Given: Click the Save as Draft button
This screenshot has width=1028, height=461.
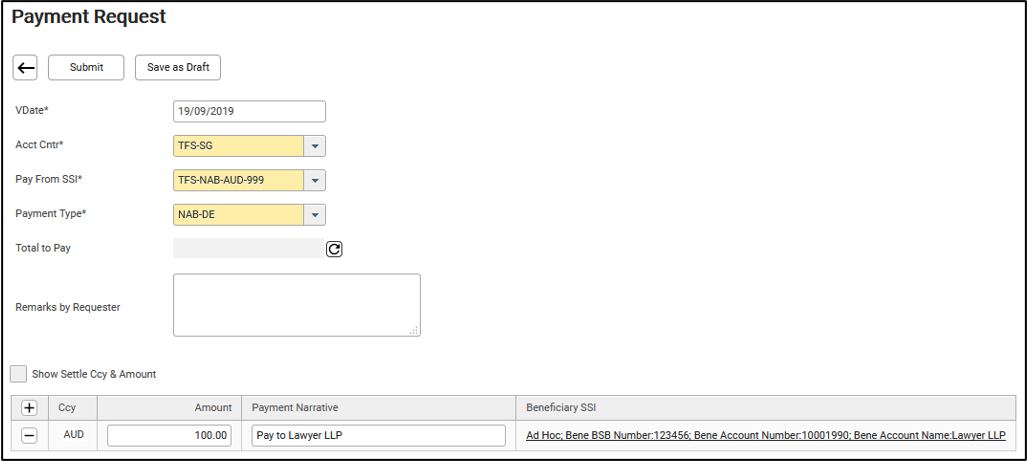Looking at the screenshot, I should pyautogui.click(x=178, y=68).
